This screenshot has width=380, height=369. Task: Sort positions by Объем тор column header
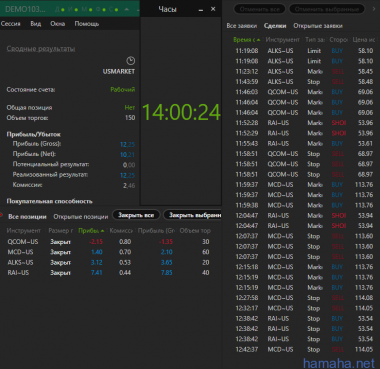pos(195,231)
